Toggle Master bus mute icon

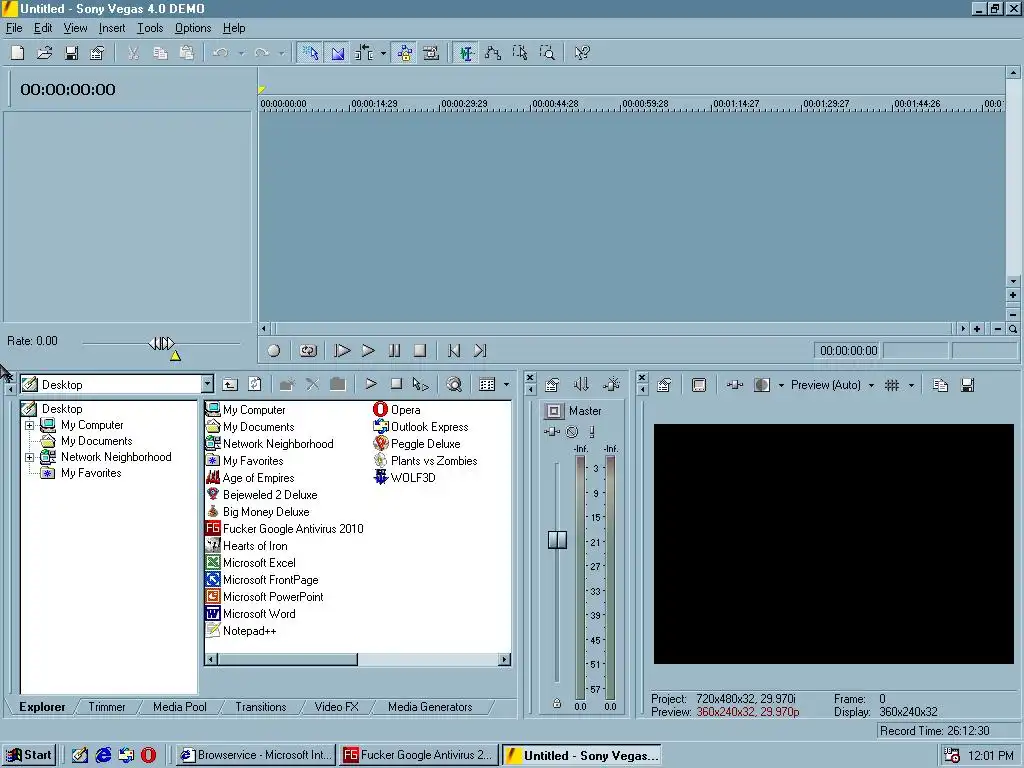pos(572,431)
